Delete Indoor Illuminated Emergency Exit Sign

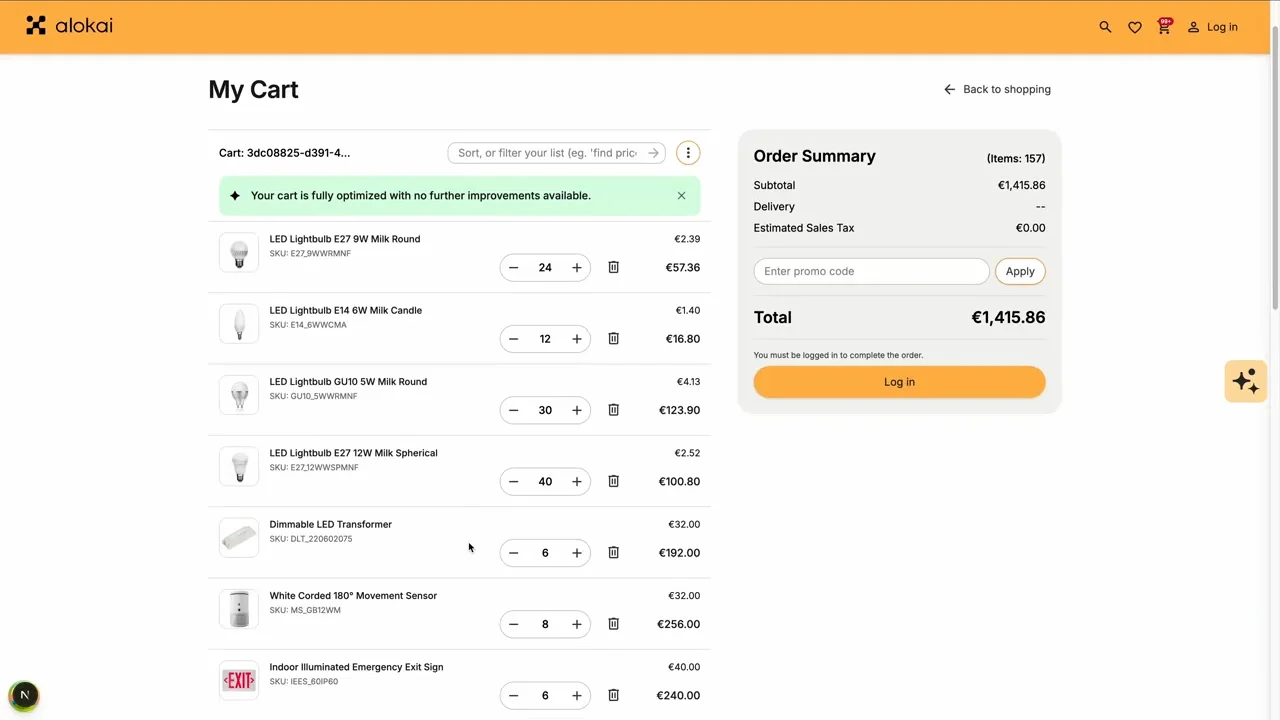[x=614, y=696]
